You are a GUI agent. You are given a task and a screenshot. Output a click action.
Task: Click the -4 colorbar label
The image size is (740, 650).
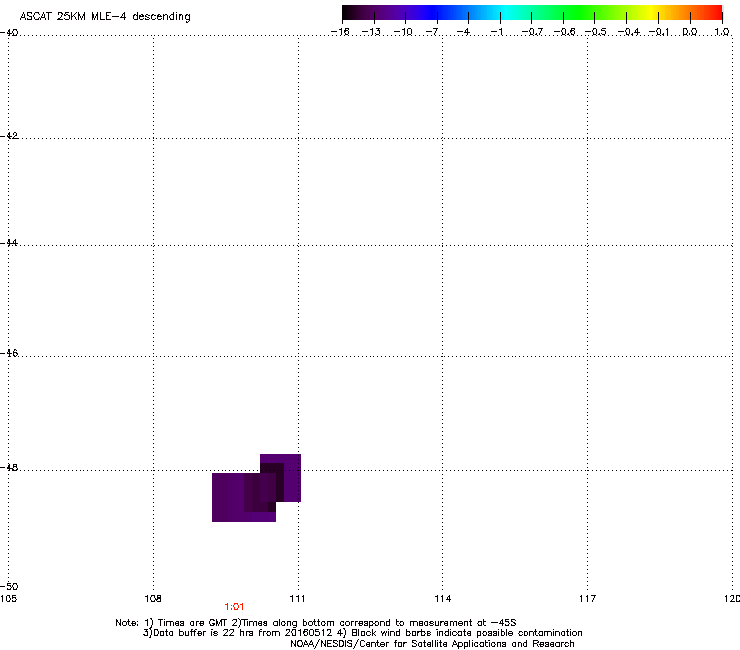[x=464, y=32]
